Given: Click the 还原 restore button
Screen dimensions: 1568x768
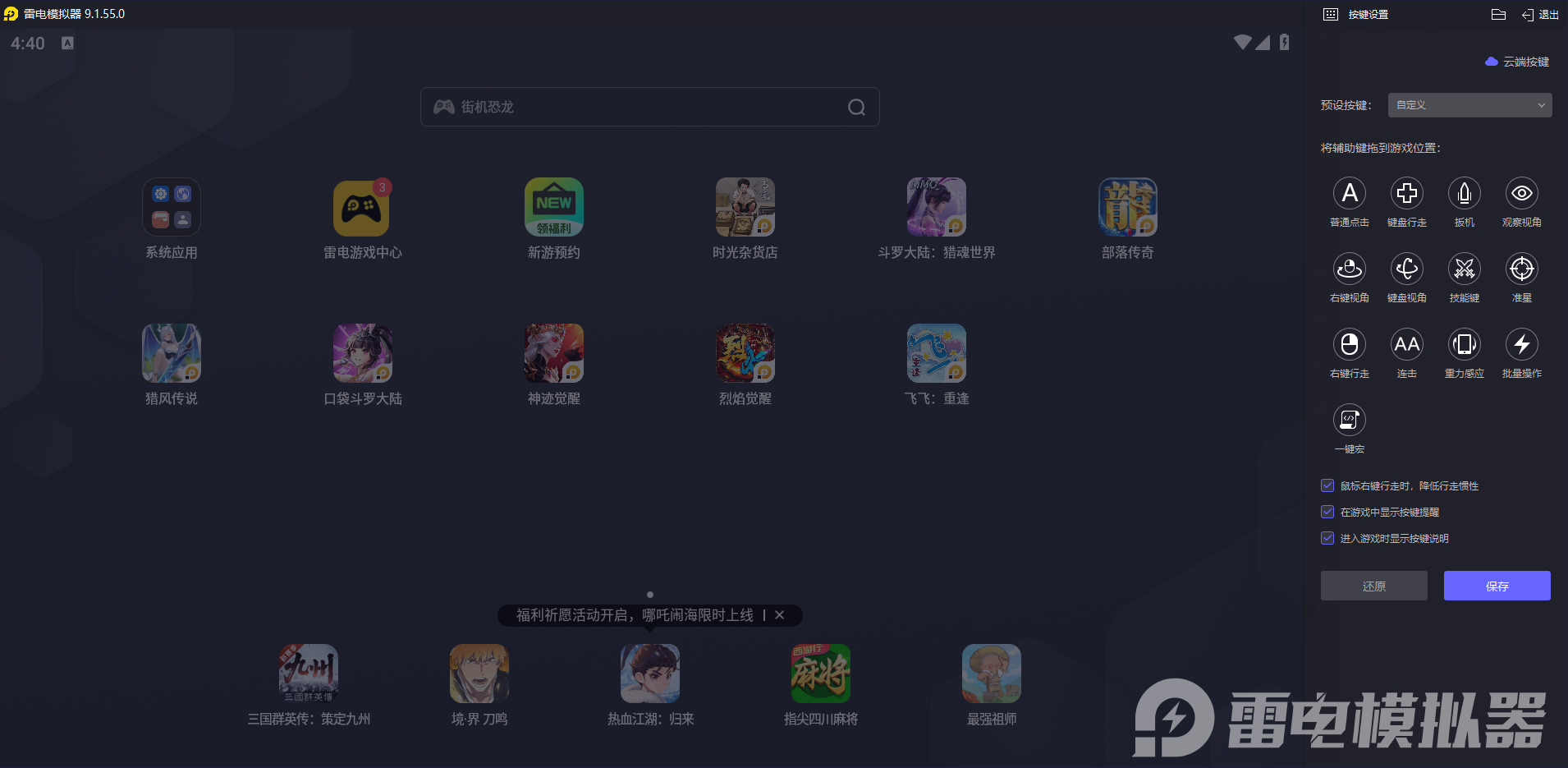Looking at the screenshot, I should coord(1373,586).
